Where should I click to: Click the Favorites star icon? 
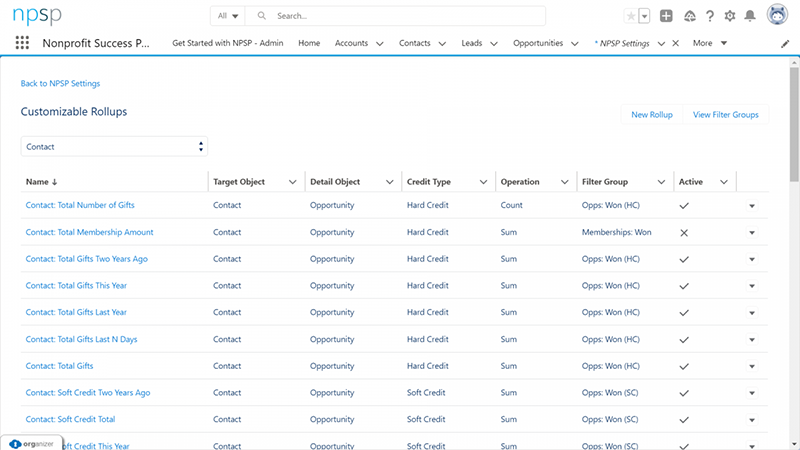pos(629,16)
